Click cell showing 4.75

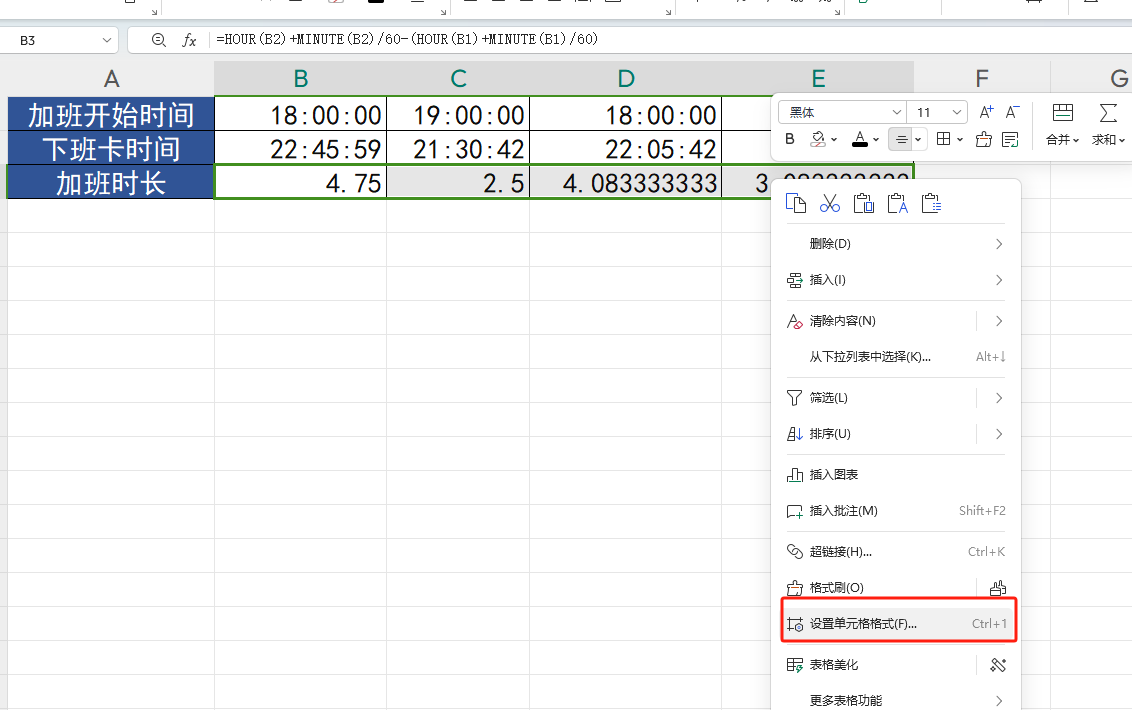[x=300, y=182]
